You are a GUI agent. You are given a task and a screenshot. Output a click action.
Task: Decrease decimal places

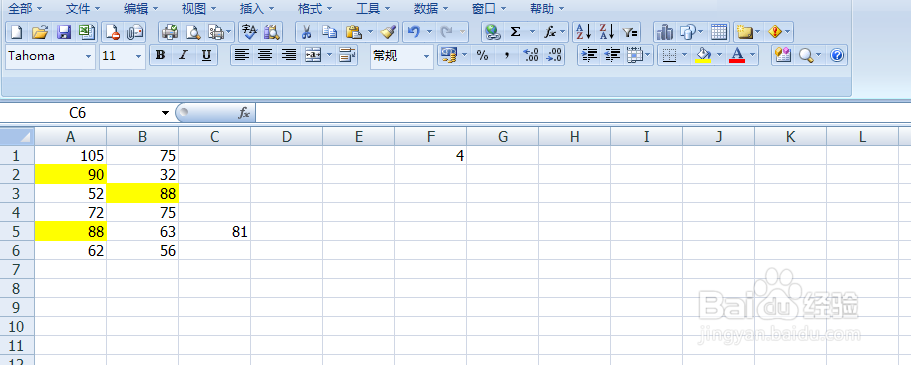pos(554,56)
